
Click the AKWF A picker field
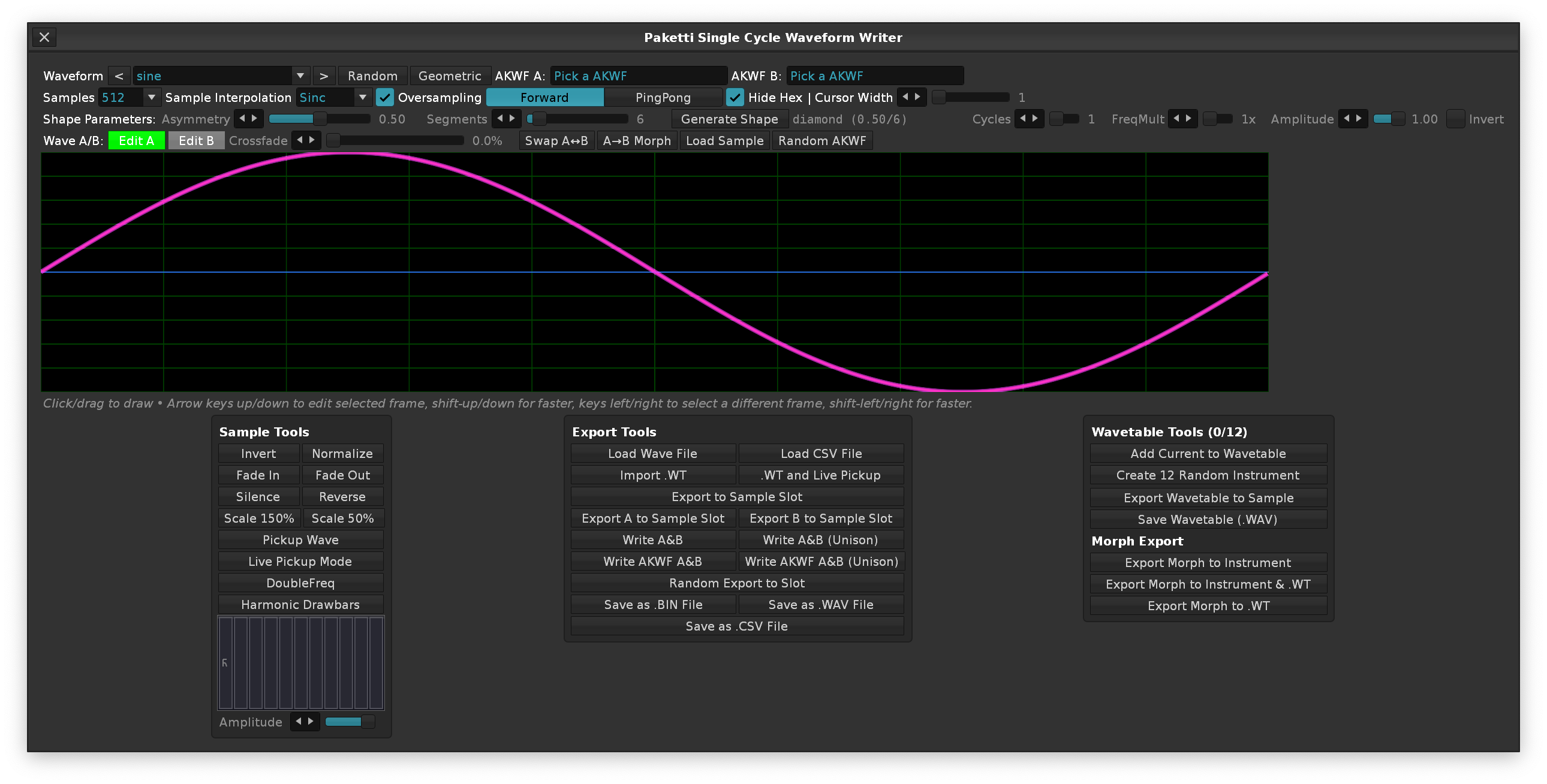point(638,76)
